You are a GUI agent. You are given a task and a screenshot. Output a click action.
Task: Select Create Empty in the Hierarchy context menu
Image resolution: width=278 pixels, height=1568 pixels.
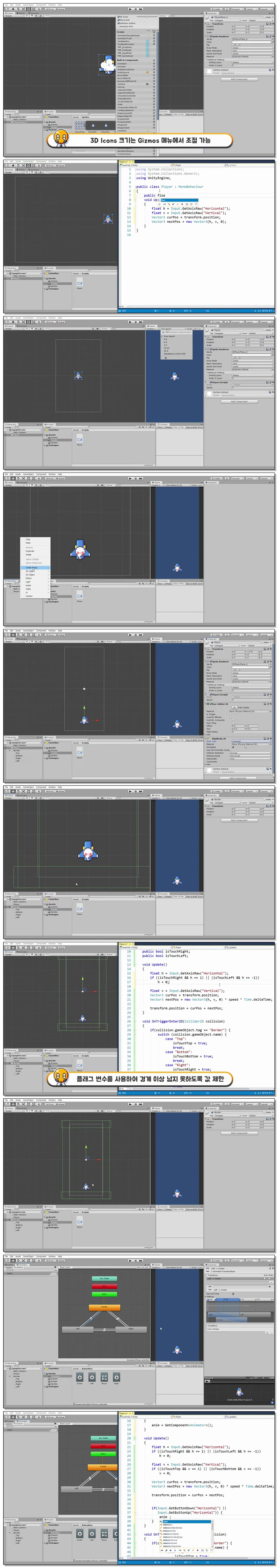tap(32, 567)
